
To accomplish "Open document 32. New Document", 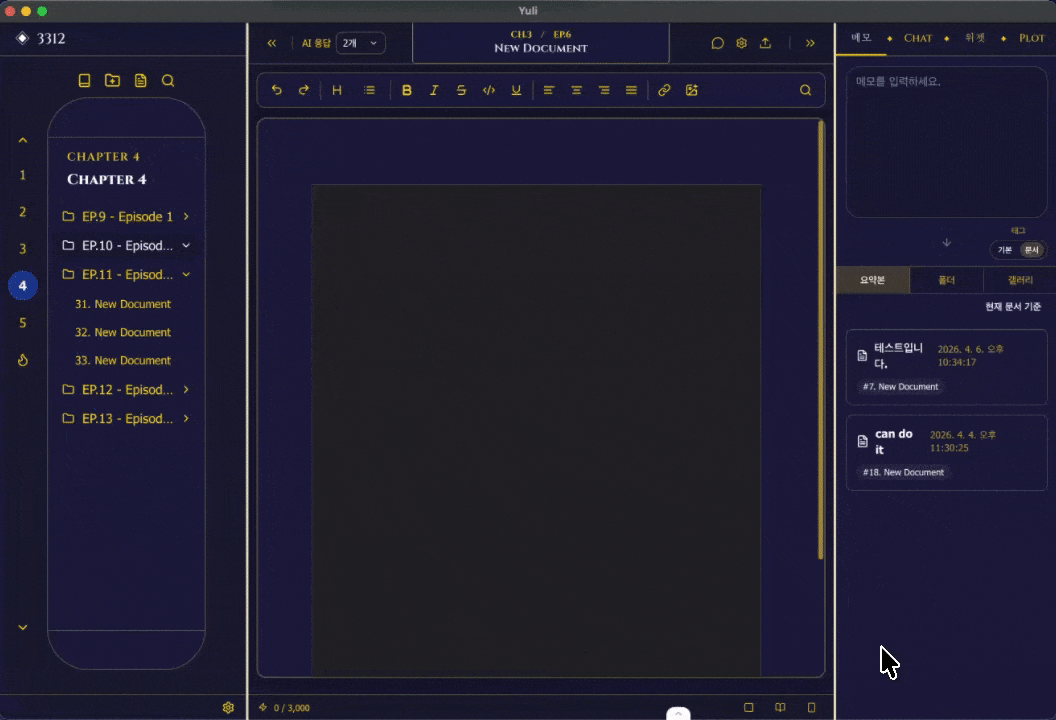I will pos(123,332).
